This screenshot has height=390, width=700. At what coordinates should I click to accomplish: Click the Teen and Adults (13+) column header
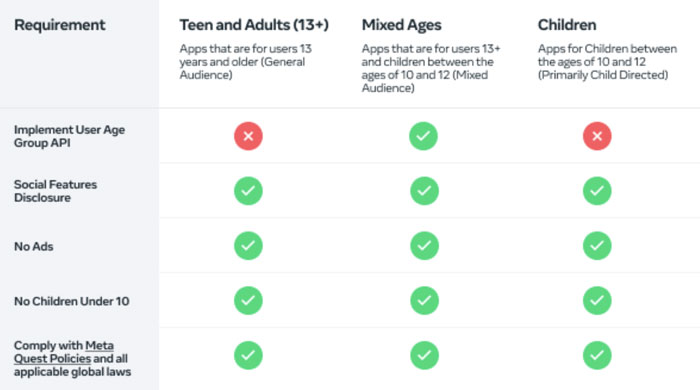(x=254, y=25)
